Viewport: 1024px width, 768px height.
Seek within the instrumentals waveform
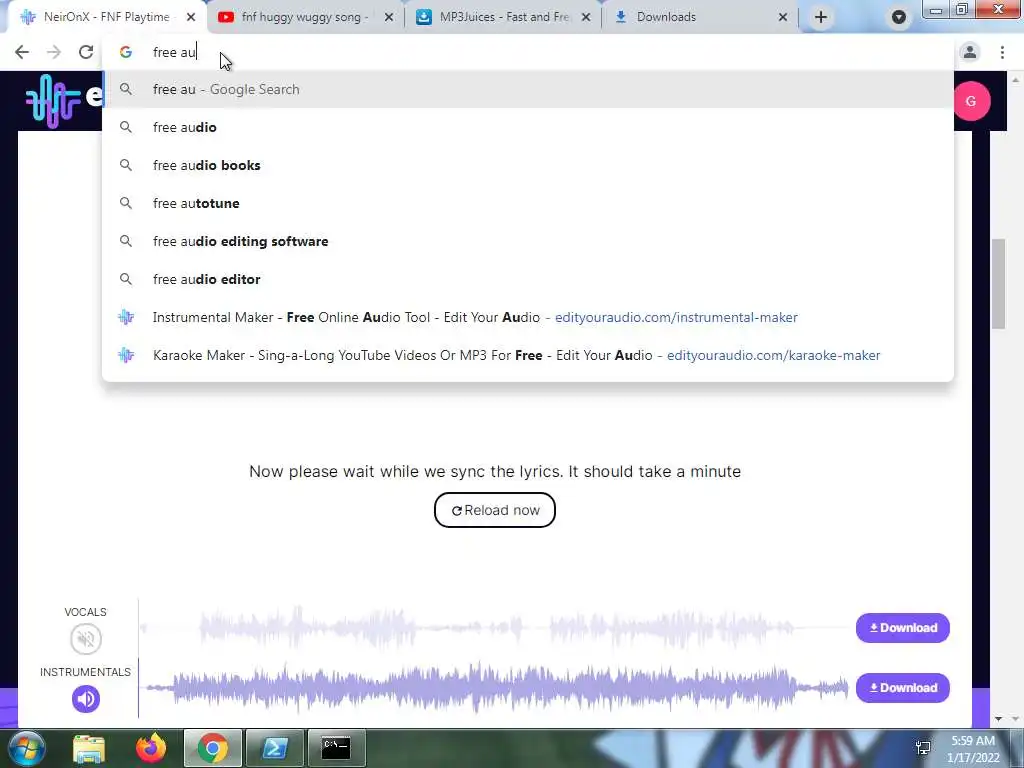point(494,688)
